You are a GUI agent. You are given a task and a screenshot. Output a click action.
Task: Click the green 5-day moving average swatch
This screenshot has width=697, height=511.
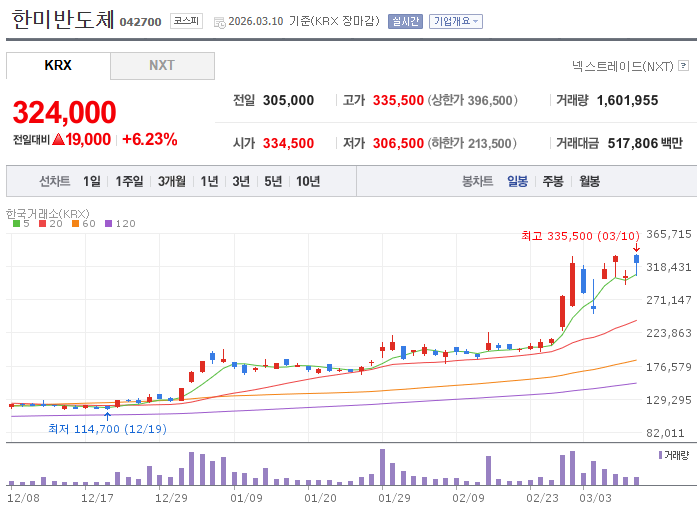pyautogui.click(x=16, y=224)
